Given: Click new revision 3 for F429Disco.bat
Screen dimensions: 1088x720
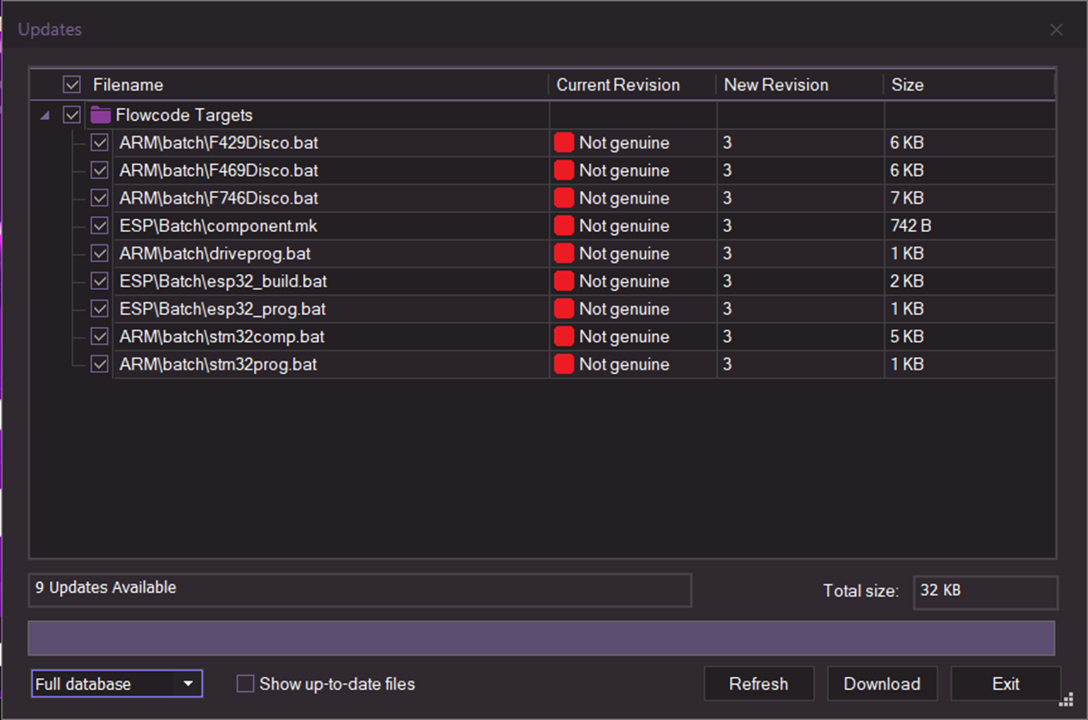Looking at the screenshot, I should pos(727,142).
